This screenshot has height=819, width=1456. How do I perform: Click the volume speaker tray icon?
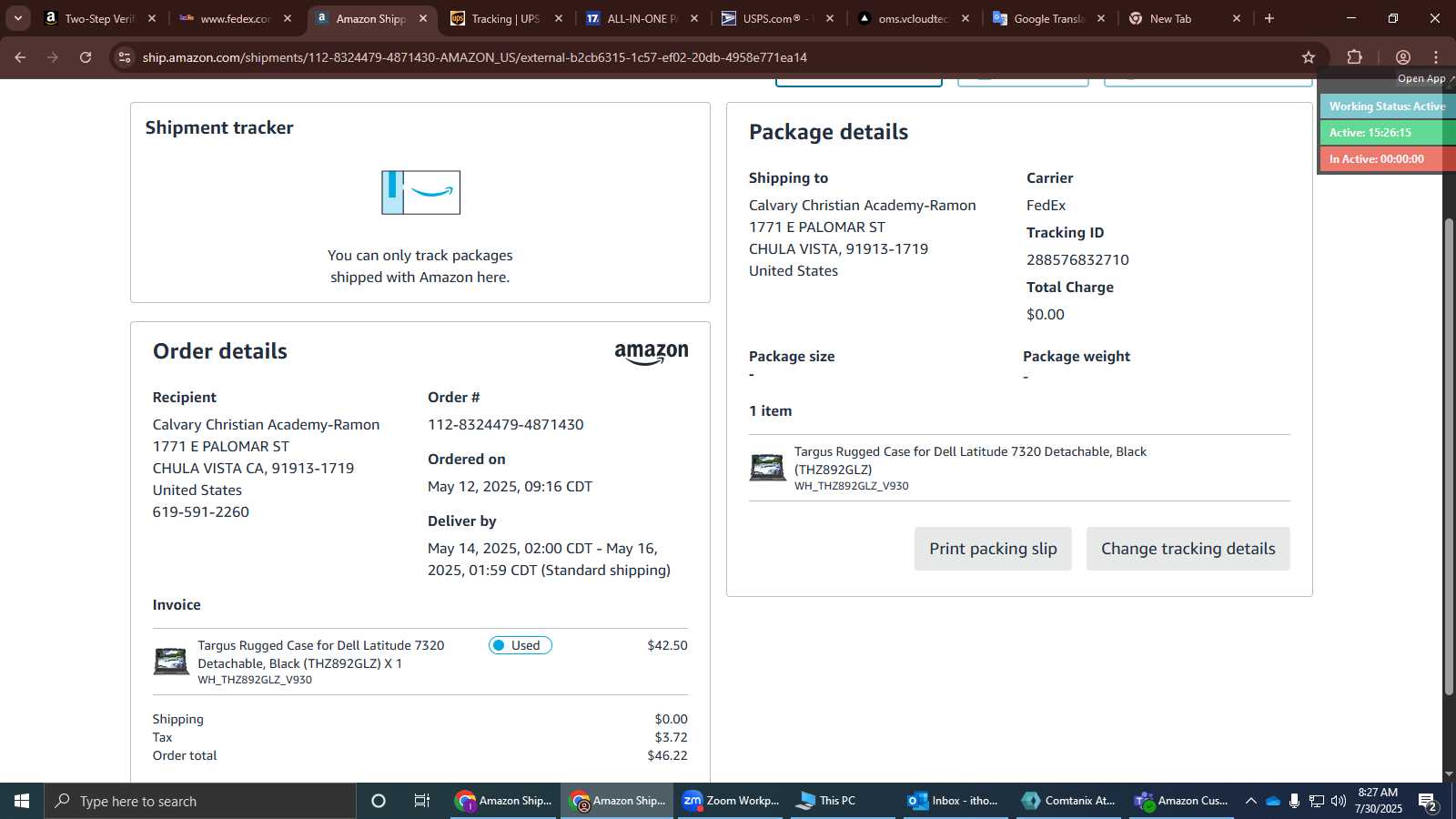[1339, 801]
